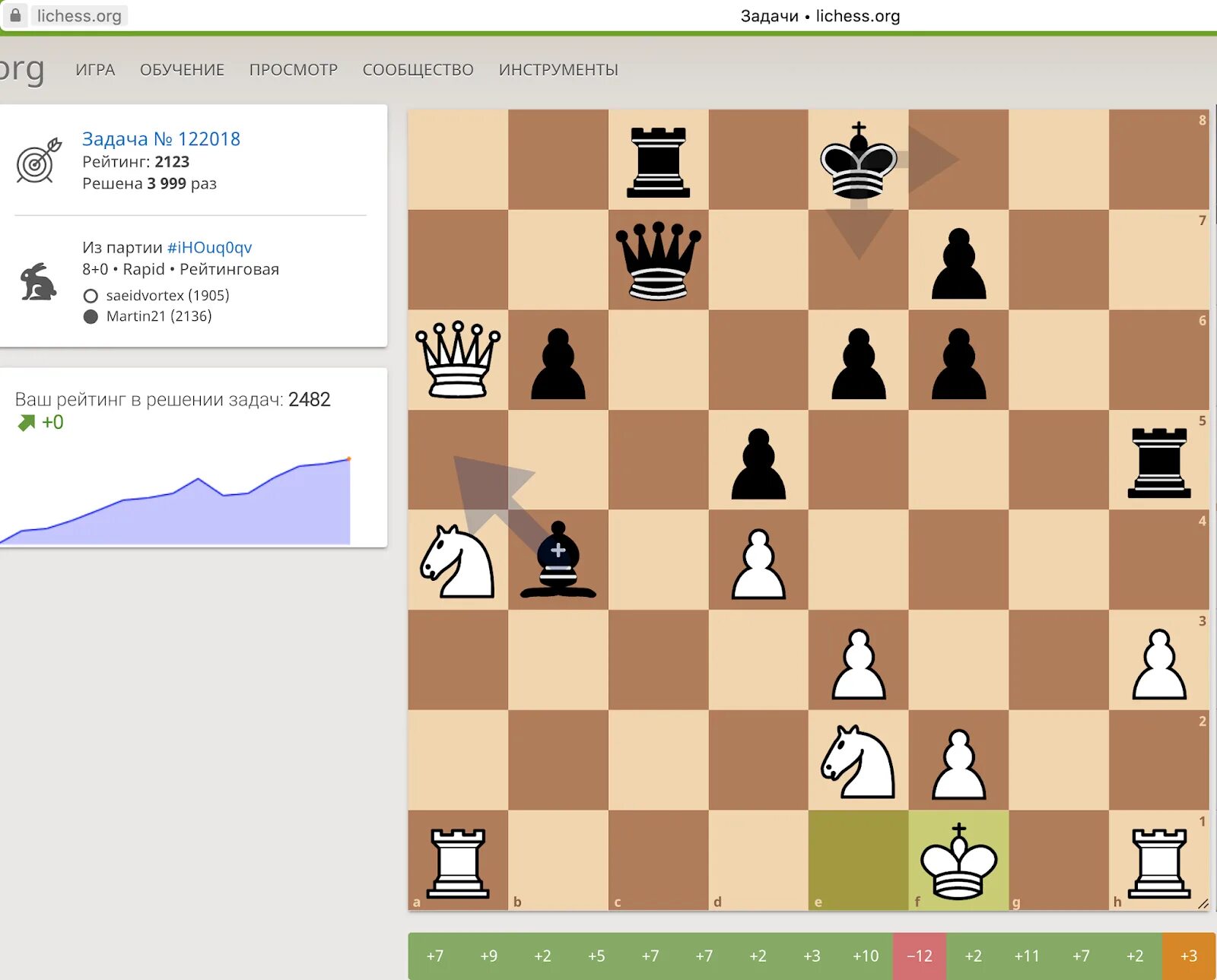Open the +11 puzzle history result
1217x980 pixels.
click(1027, 956)
